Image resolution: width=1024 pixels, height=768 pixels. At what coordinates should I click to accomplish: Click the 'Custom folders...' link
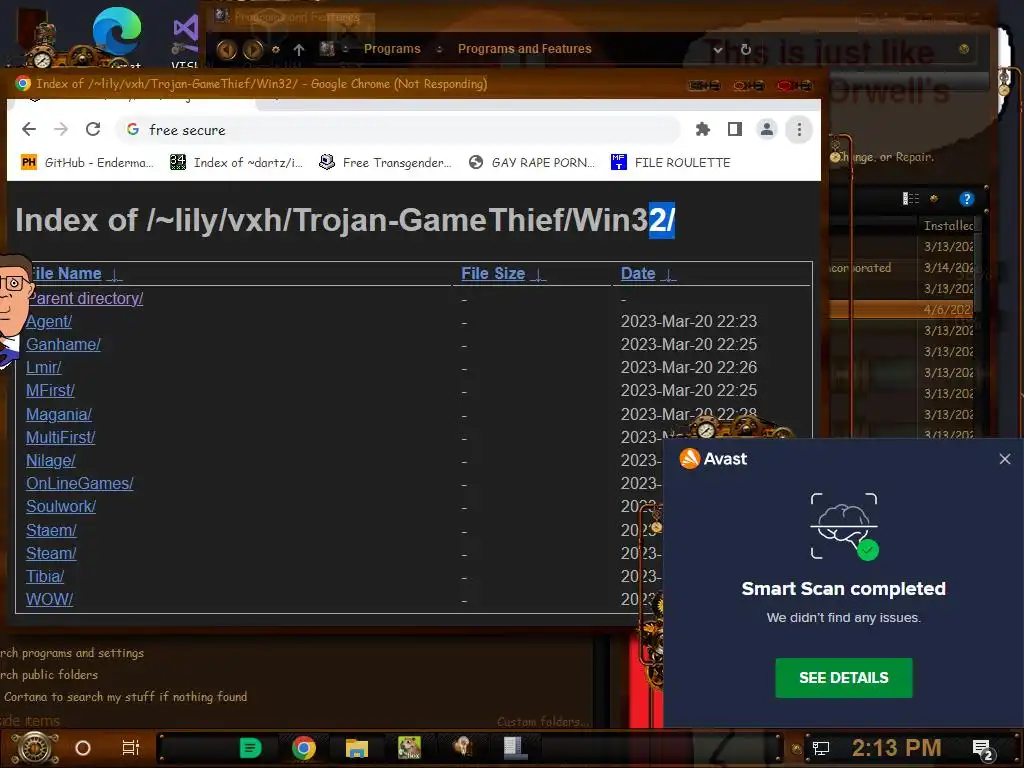(543, 722)
